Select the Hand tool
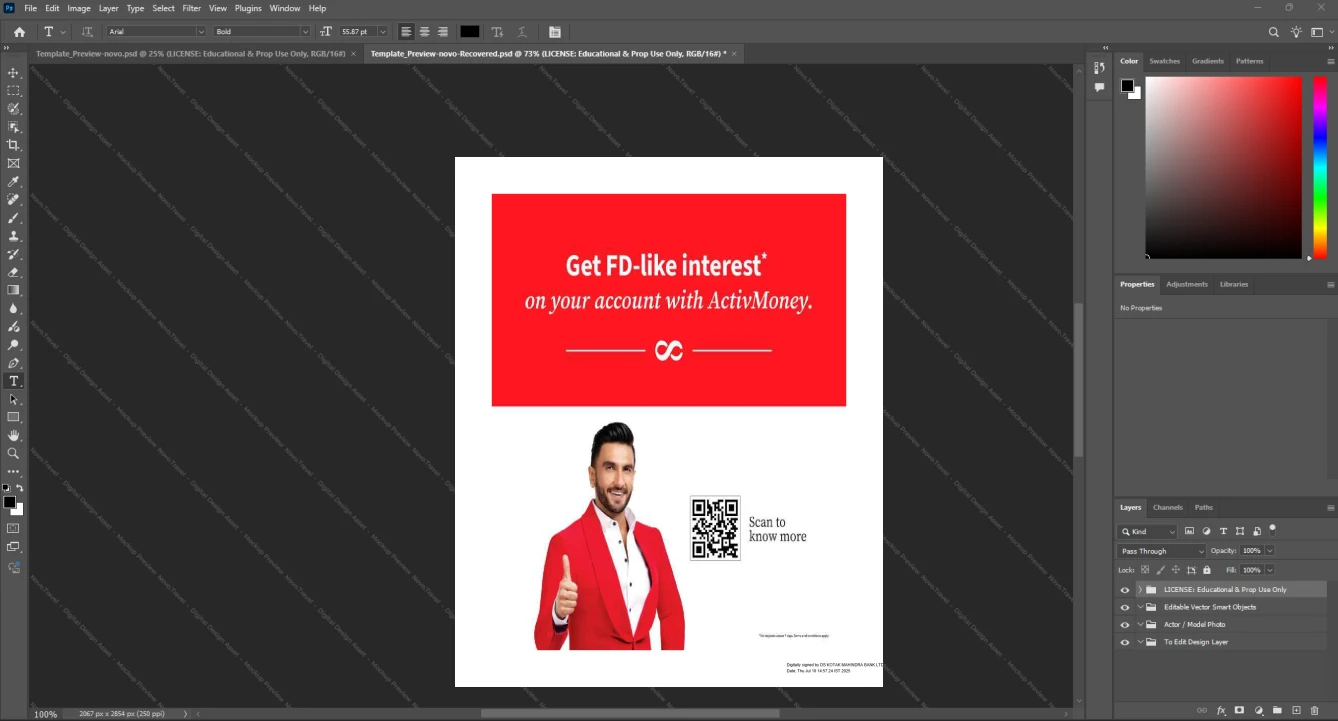This screenshot has height=721, width=1338. click(13, 435)
